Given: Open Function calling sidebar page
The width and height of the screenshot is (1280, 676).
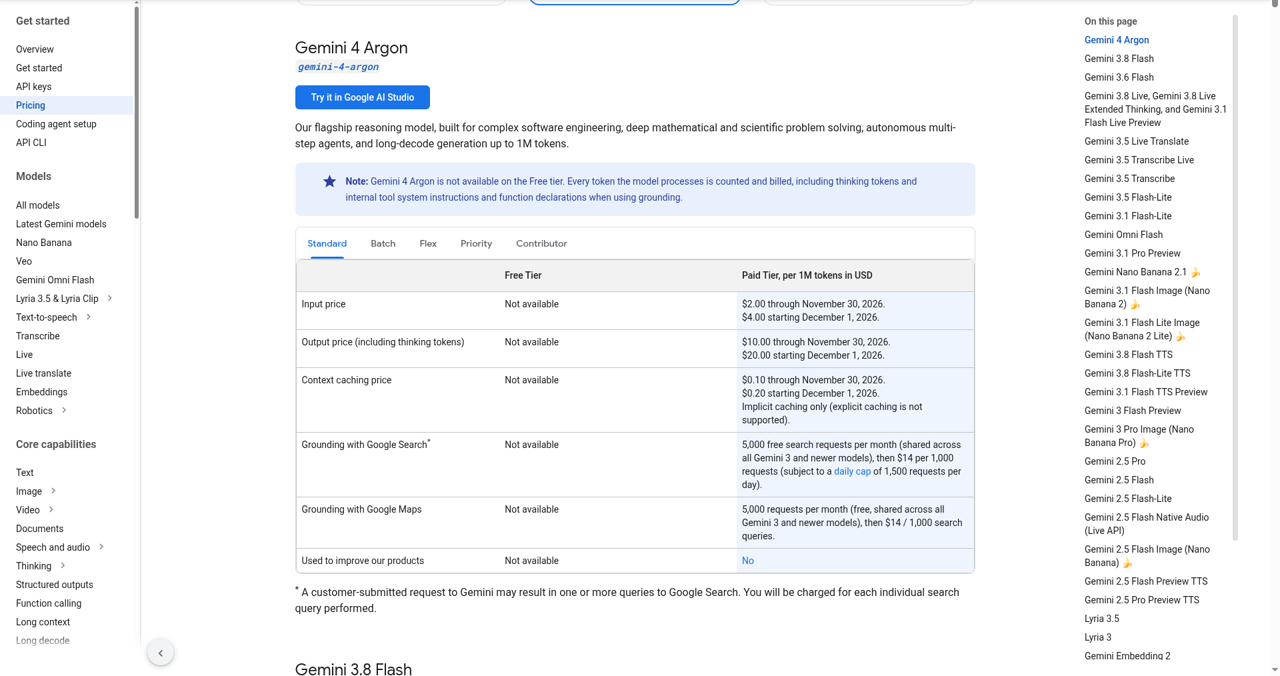Looking at the screenshot, I should click(49, 604).
